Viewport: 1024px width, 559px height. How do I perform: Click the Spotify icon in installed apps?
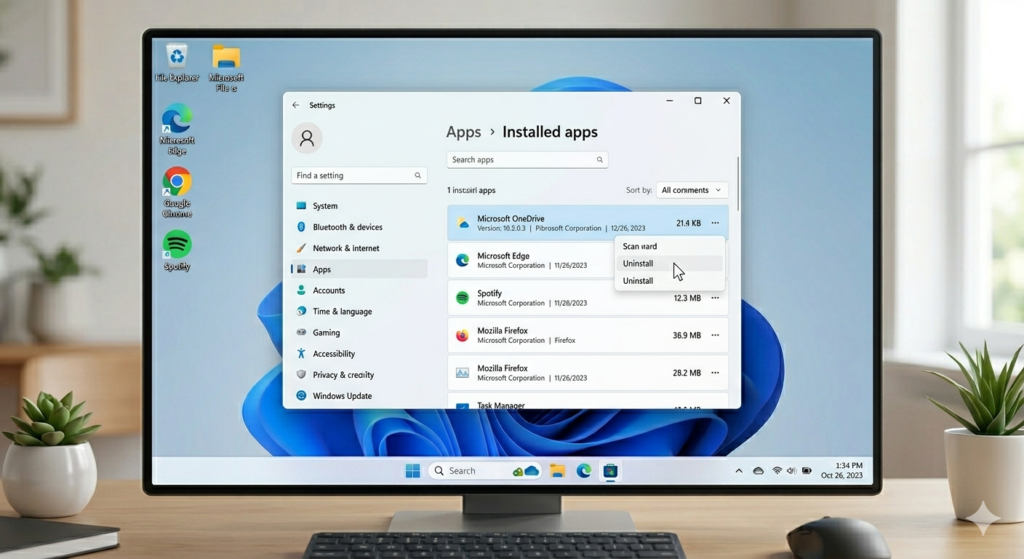click(462, 298)
